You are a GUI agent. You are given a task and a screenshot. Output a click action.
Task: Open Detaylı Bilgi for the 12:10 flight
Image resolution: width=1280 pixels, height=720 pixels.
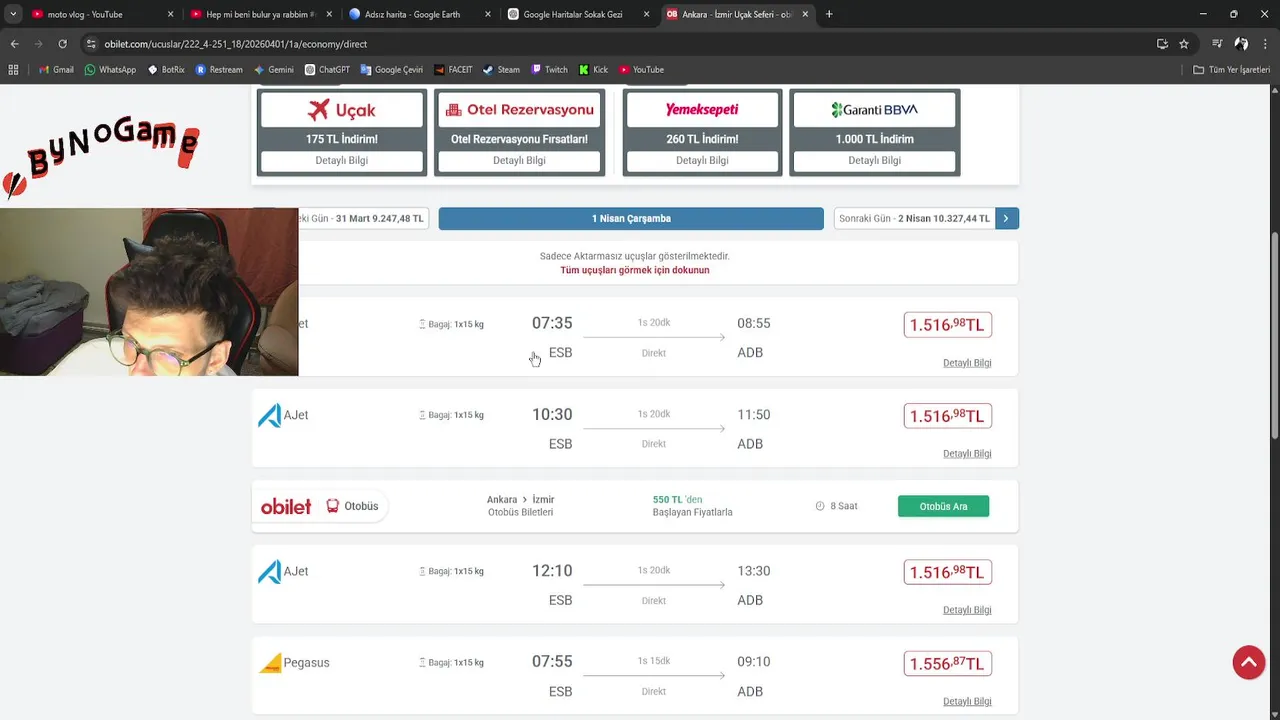967,610
